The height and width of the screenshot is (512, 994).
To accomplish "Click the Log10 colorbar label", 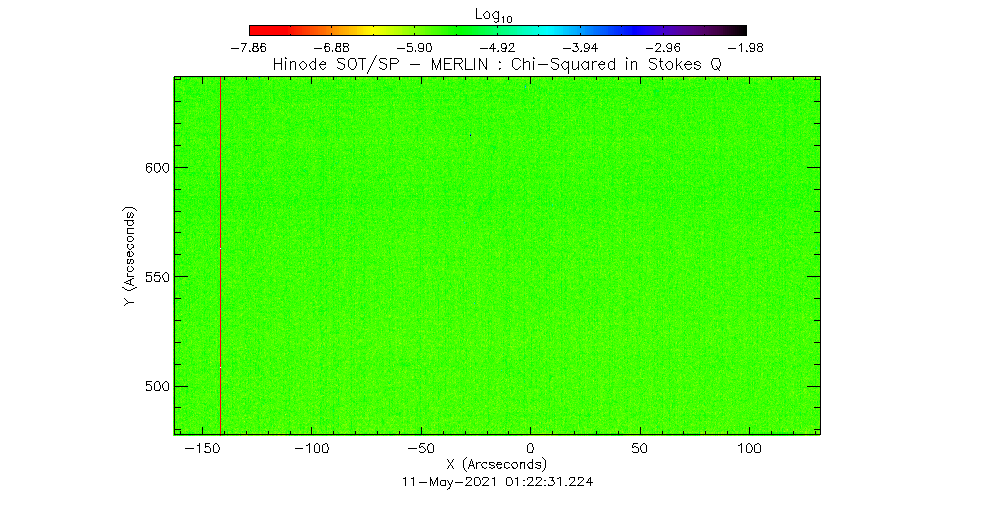I will [497, 12].
